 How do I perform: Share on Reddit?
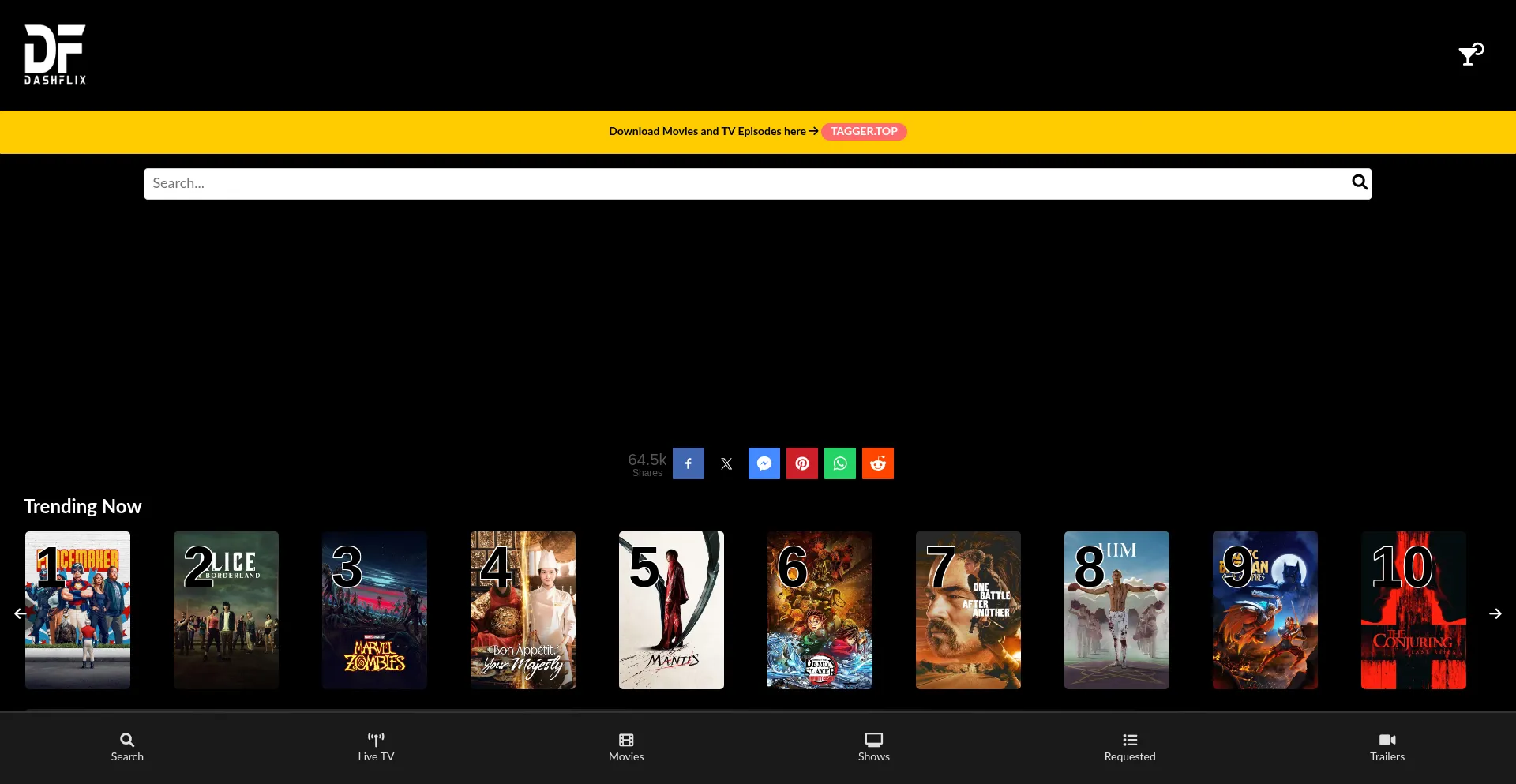(x=877, y=463)
